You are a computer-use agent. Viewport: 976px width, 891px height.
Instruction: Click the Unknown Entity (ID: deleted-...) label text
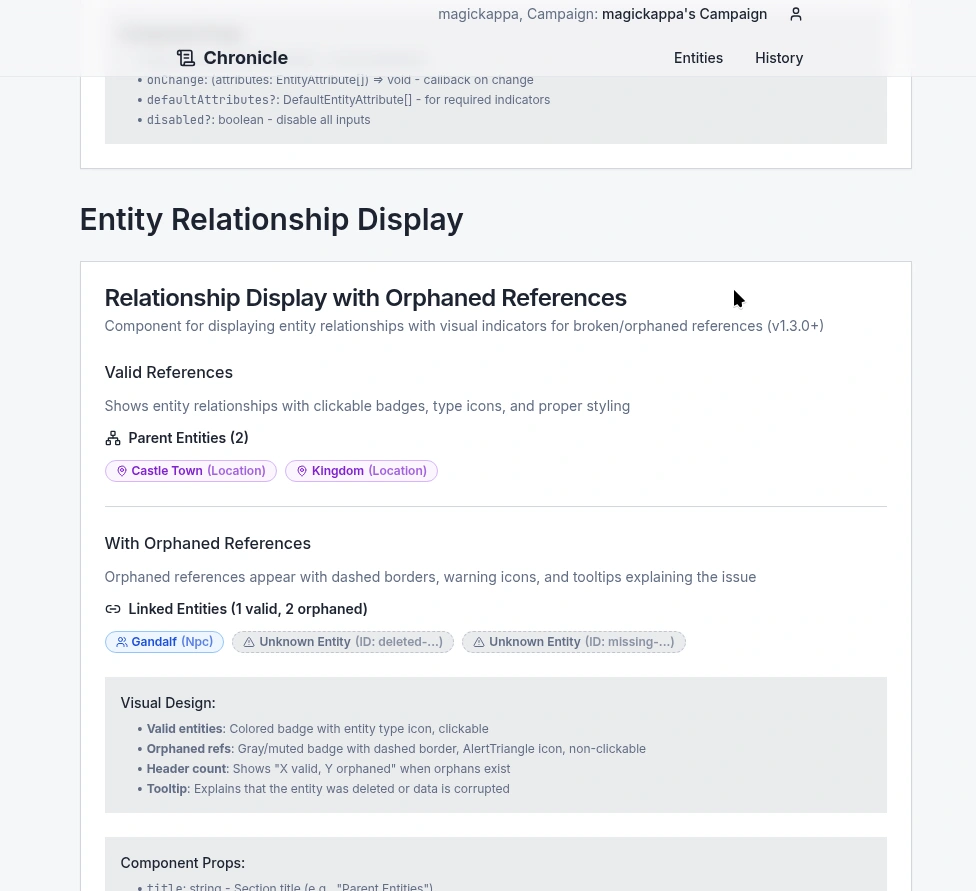350,642
